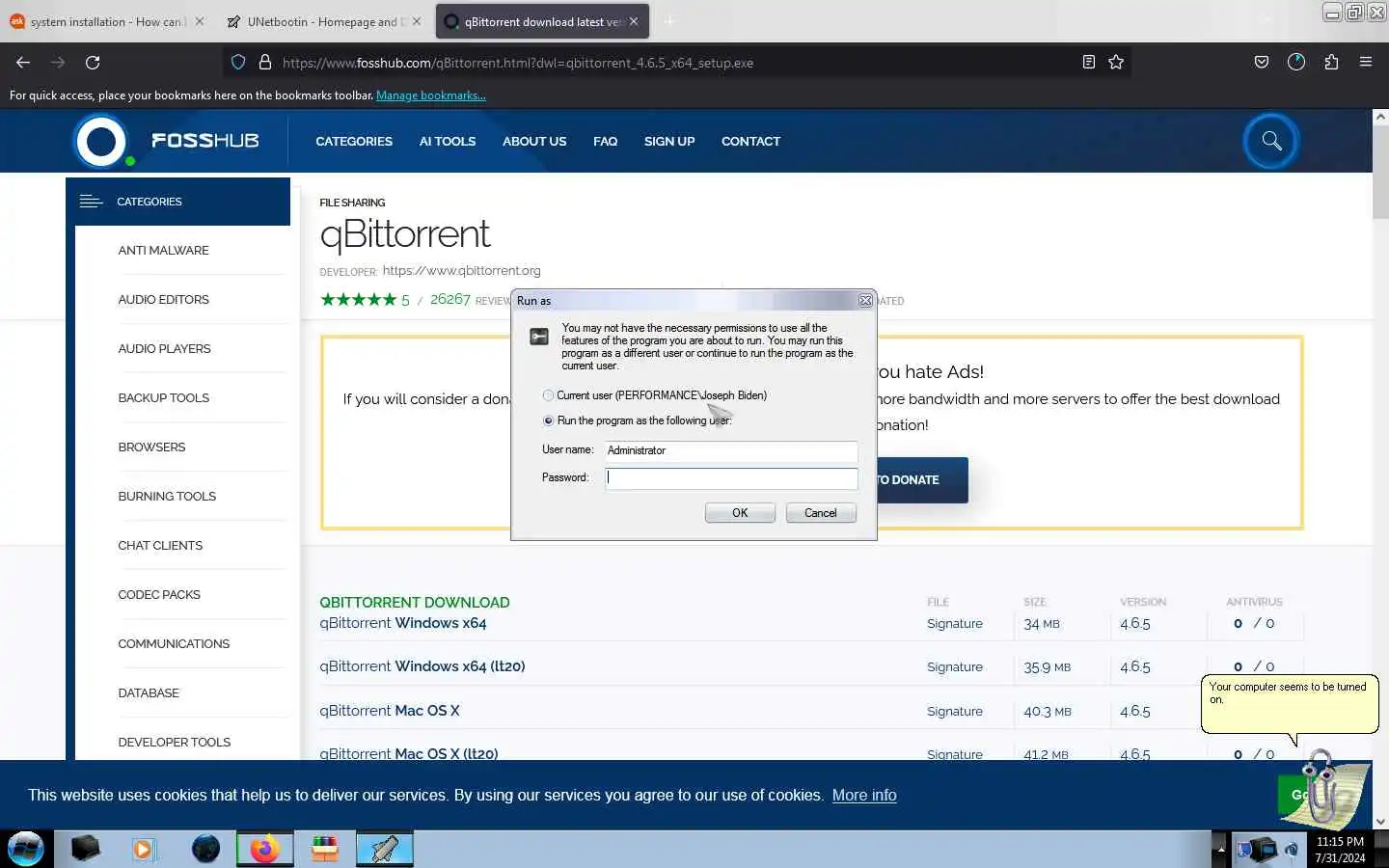
Task: Click the tracking protection shield icon
Action: (x=238, y=62)
